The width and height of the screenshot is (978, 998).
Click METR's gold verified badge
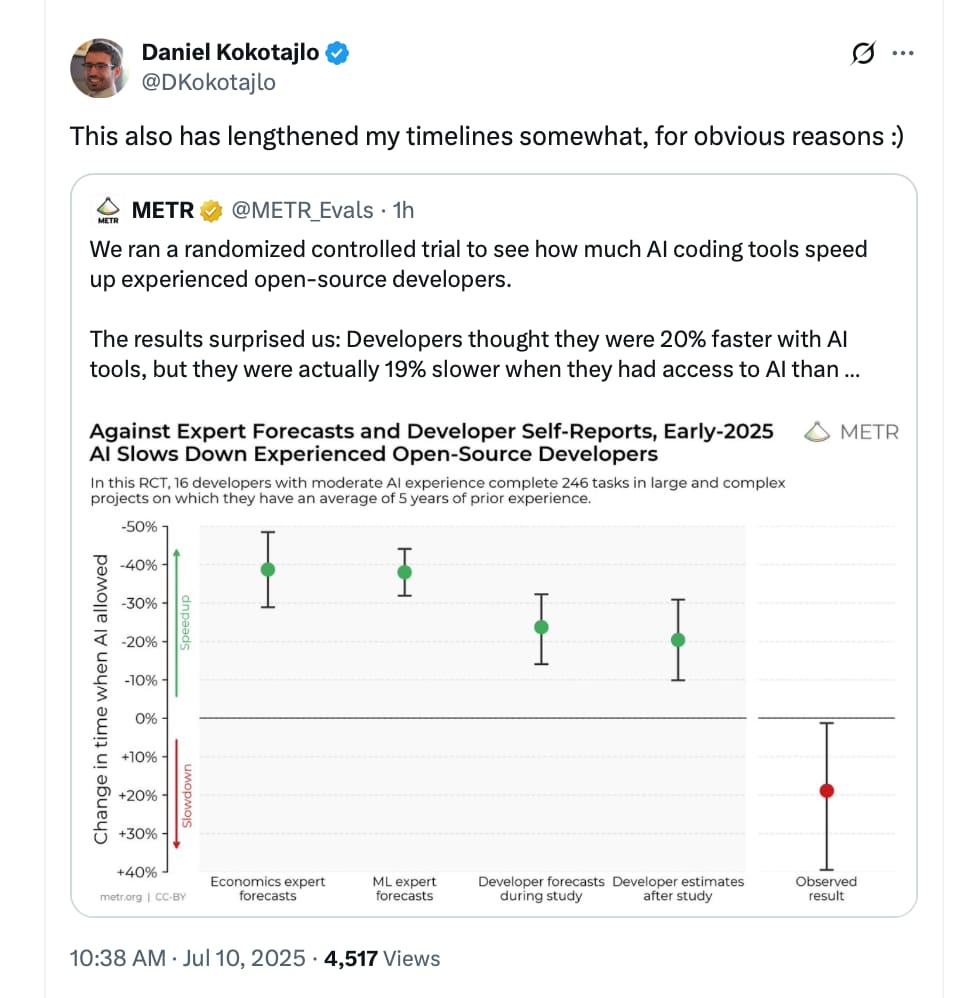click(211, 211)
